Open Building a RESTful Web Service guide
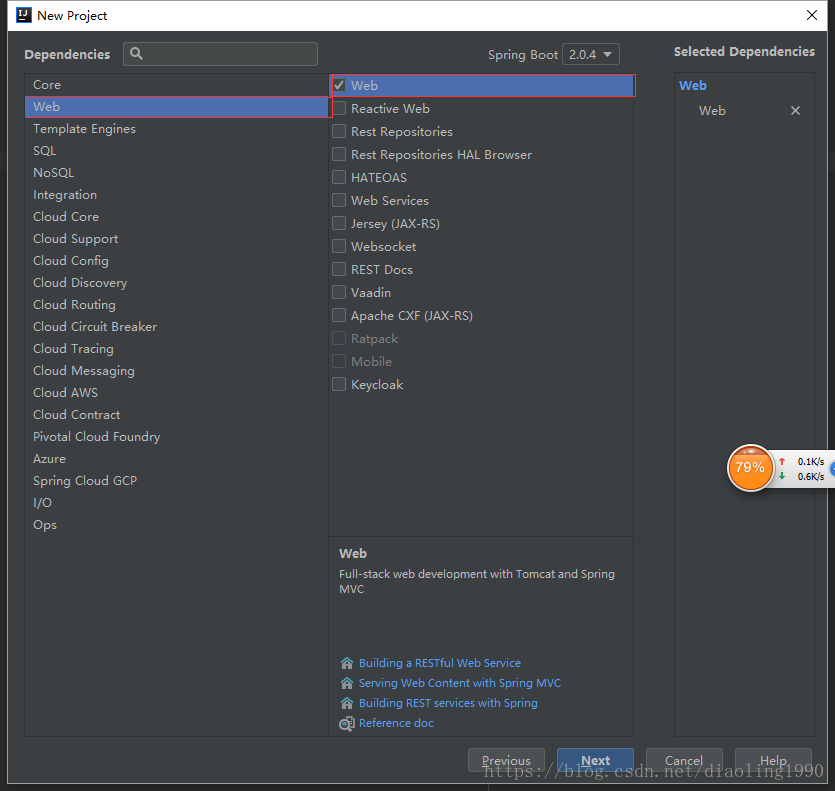Viewport: 835px width, 791px height. click(x=439, y=663)
